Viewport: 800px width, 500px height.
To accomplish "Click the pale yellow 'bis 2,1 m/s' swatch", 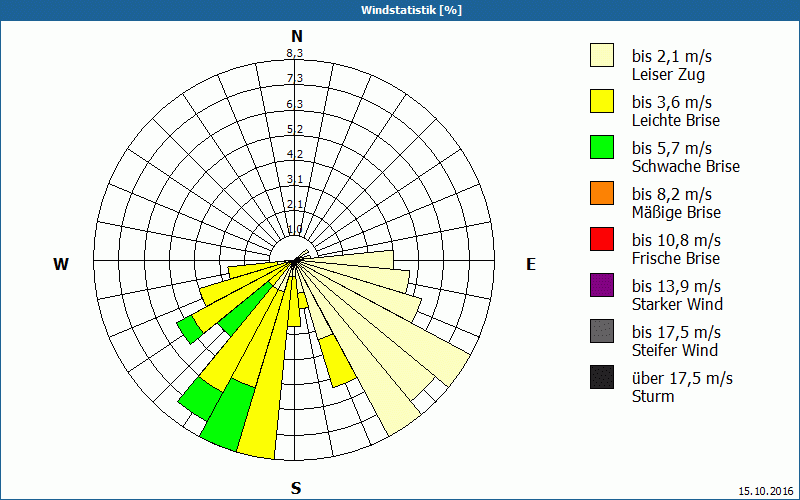I will coord(602,55).
